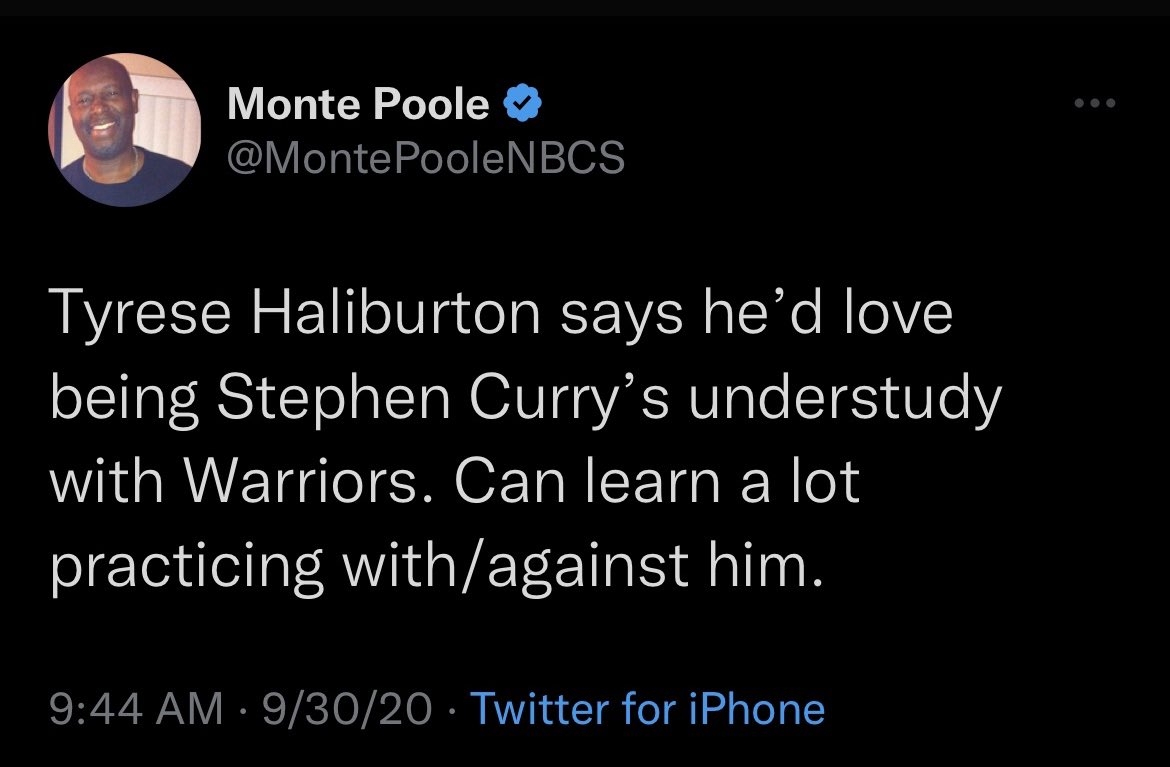Open the @MontePooleNBCS handle
The image size is (1170, 767).
click(426, 156)
